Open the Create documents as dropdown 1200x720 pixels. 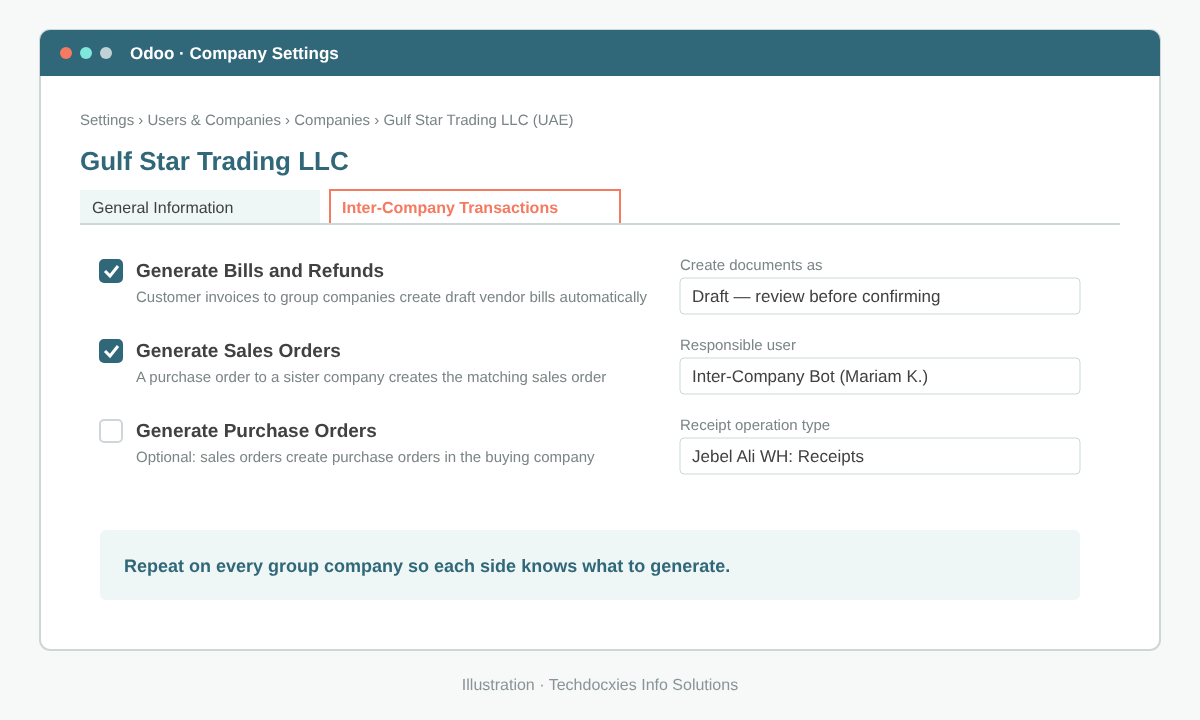click(x=880, y=296)
